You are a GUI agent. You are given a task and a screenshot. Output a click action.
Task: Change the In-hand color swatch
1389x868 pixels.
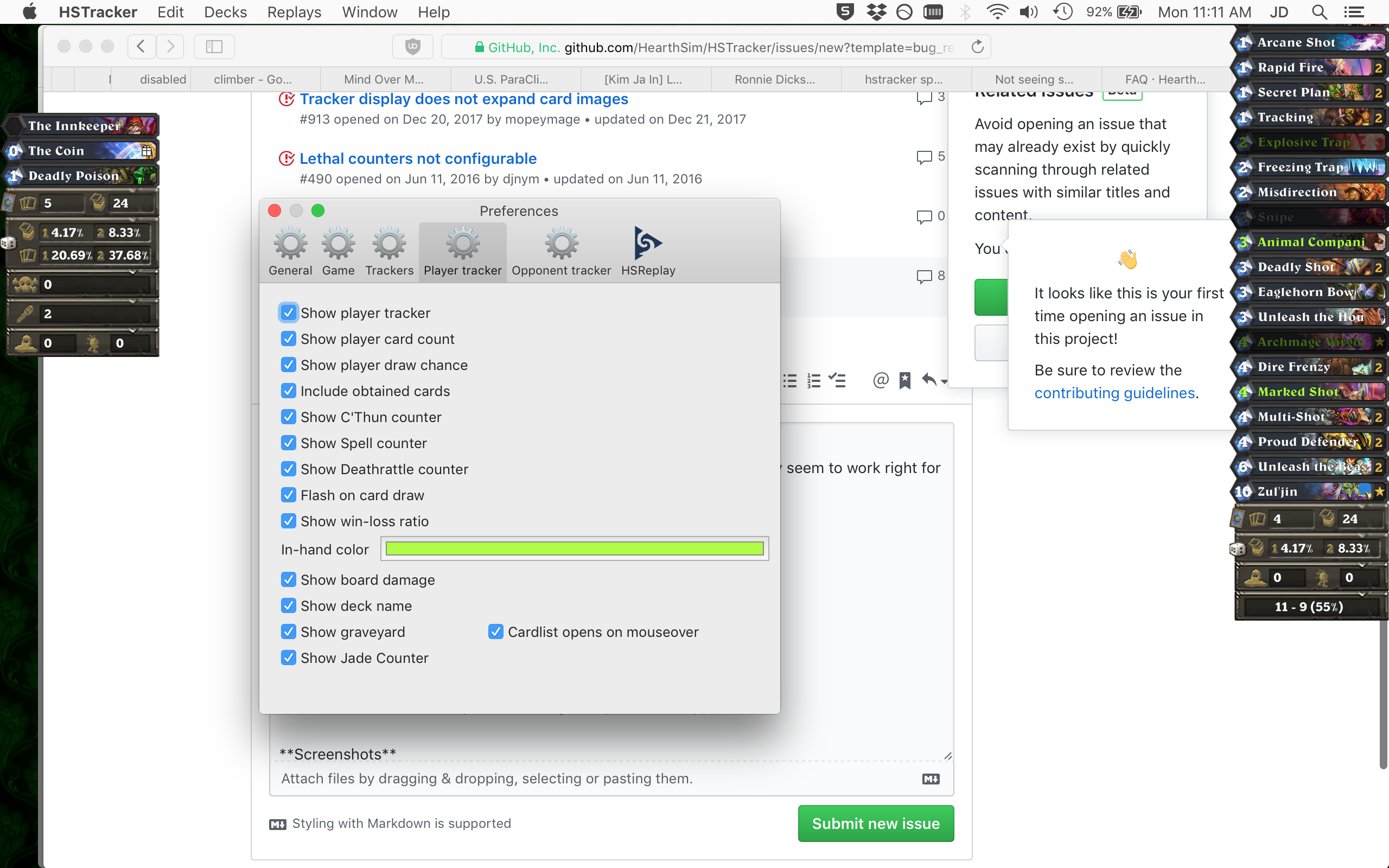tap(574, 549)
